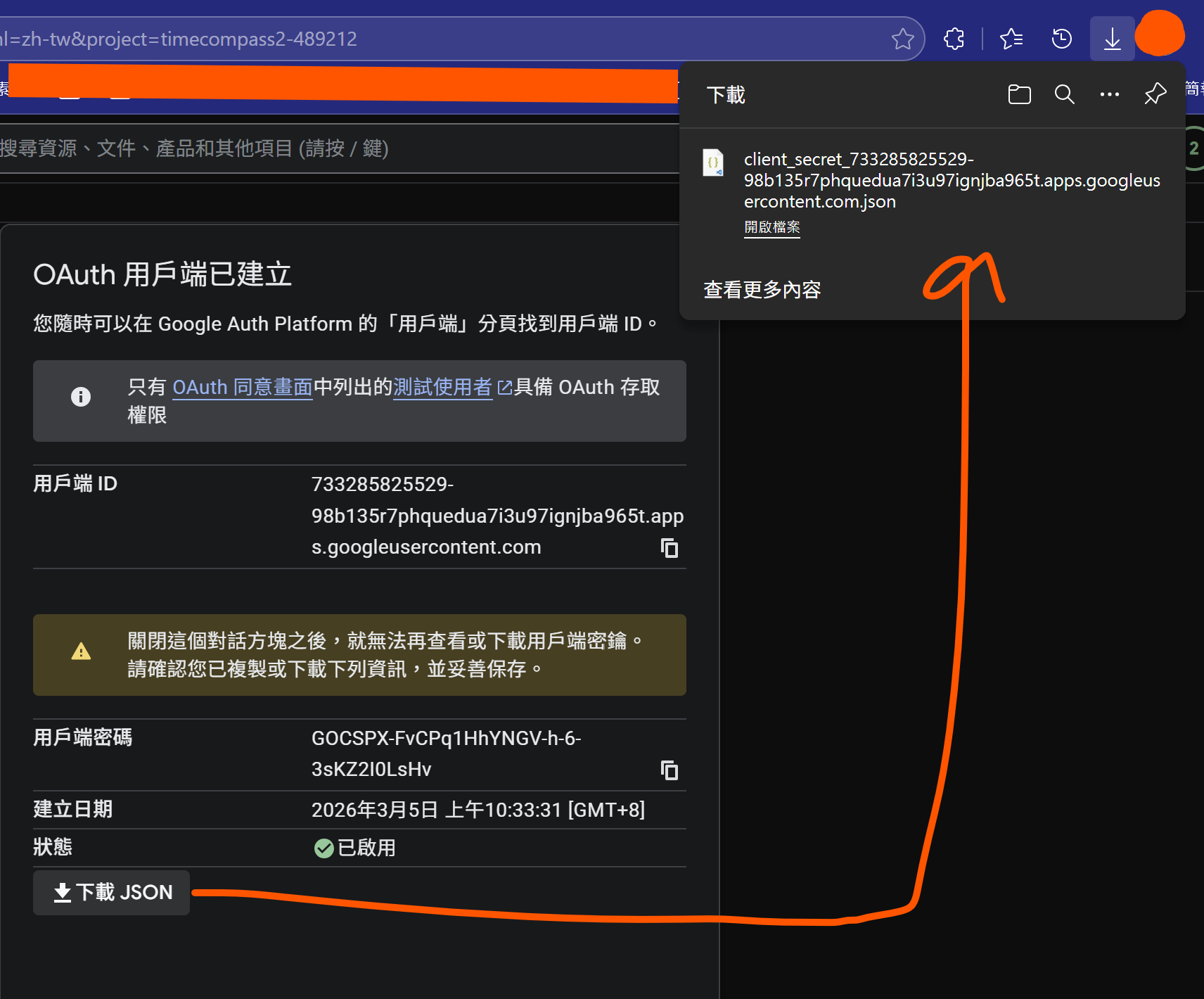Open the 測試使用者 external link
The height and width of the screenshot is (999, 1204).
[443, 388]
